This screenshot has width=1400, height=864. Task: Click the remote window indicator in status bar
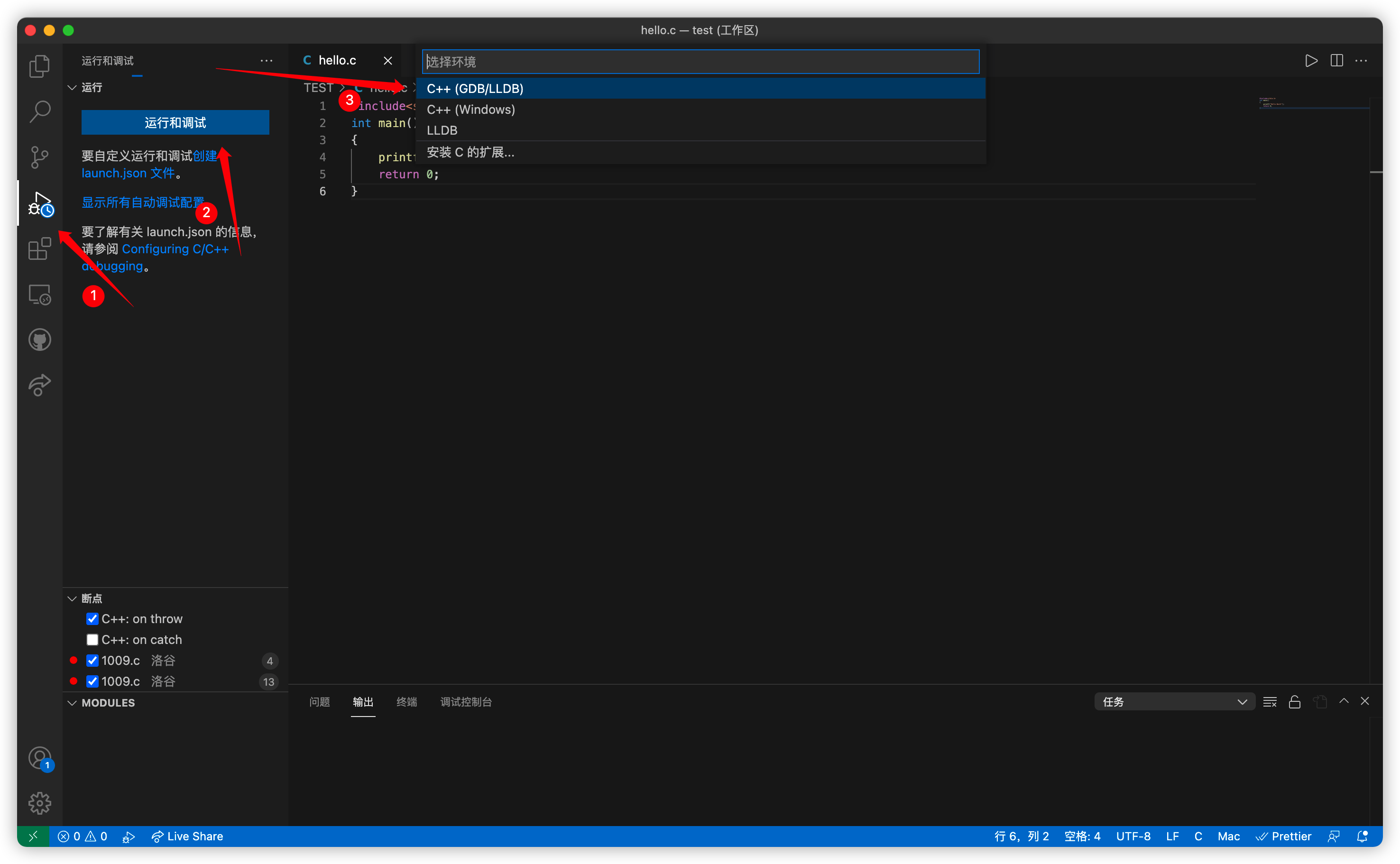(x=33, y=836)
